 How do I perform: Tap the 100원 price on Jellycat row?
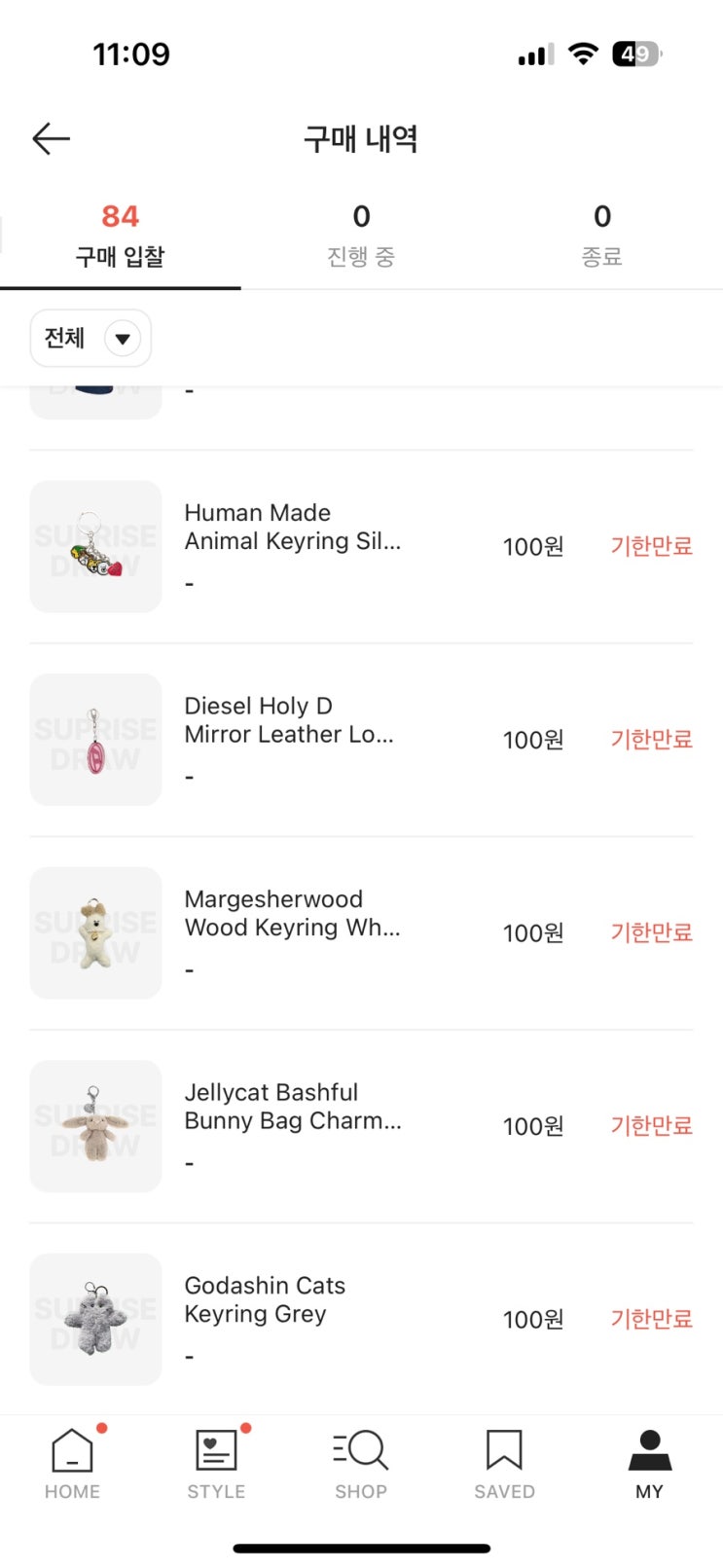[533, 1126]
